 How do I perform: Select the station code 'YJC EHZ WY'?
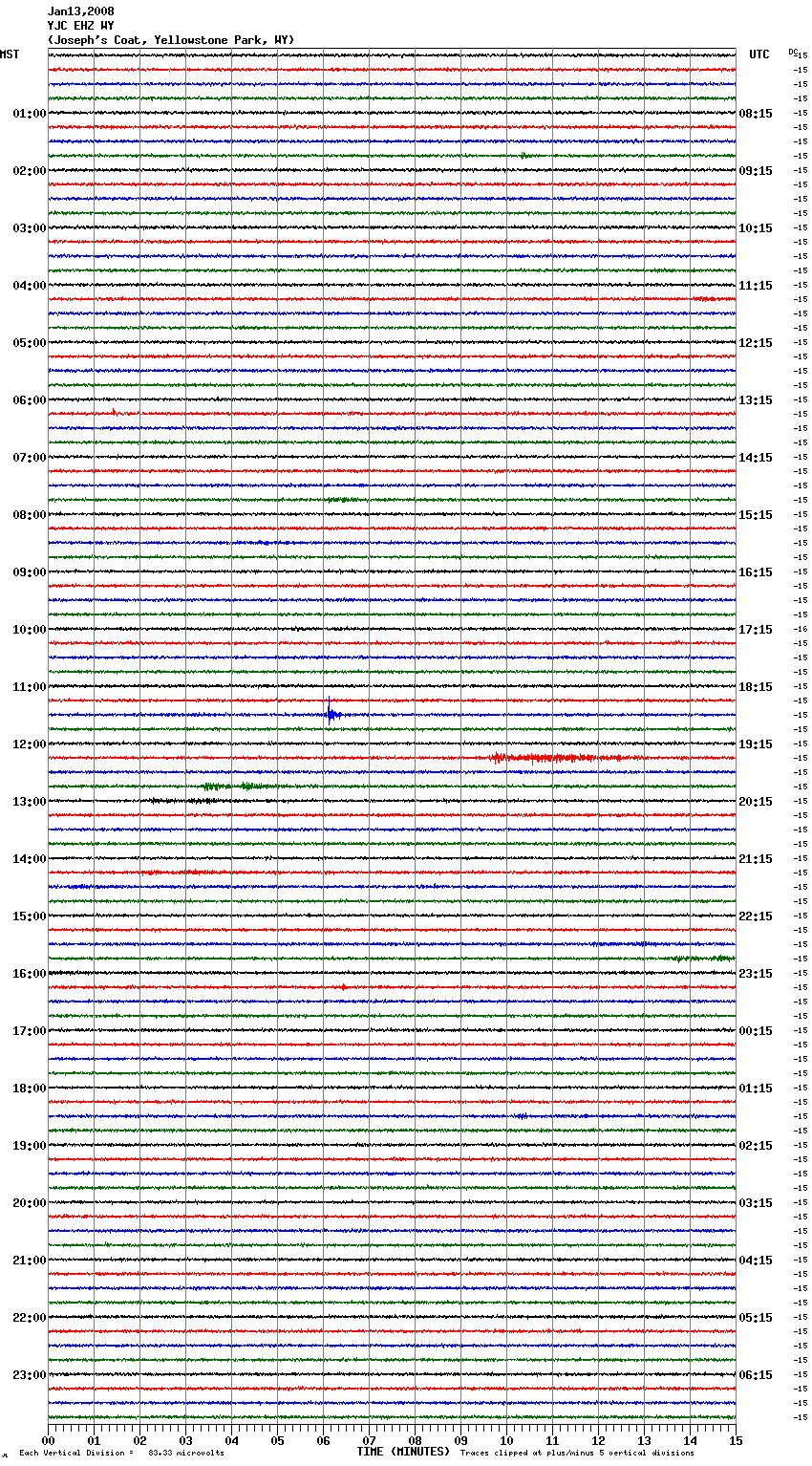tap(80, 26)
